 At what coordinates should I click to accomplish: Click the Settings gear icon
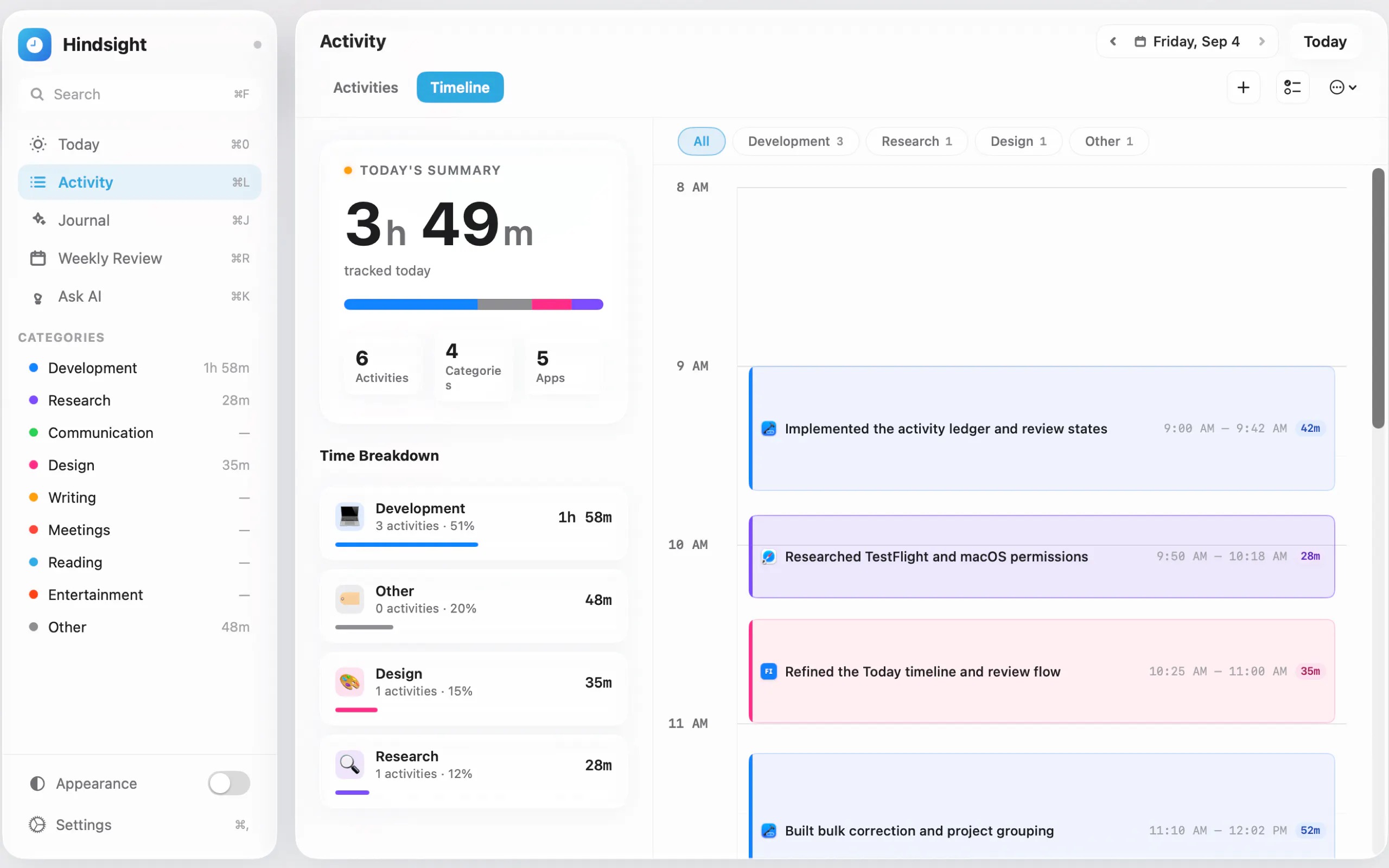[x=37, y=825]
